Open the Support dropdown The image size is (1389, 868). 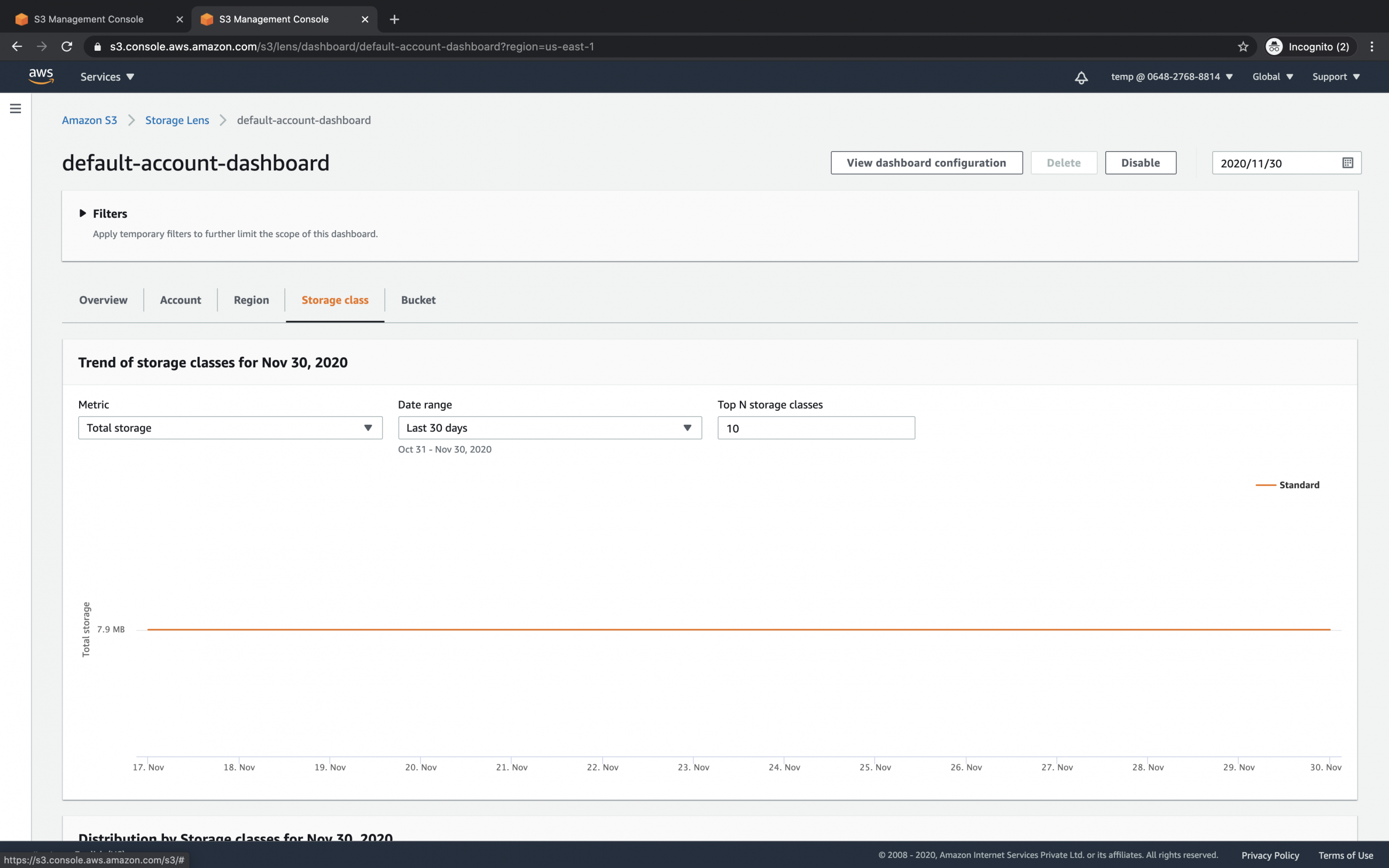coord(1335,76)
